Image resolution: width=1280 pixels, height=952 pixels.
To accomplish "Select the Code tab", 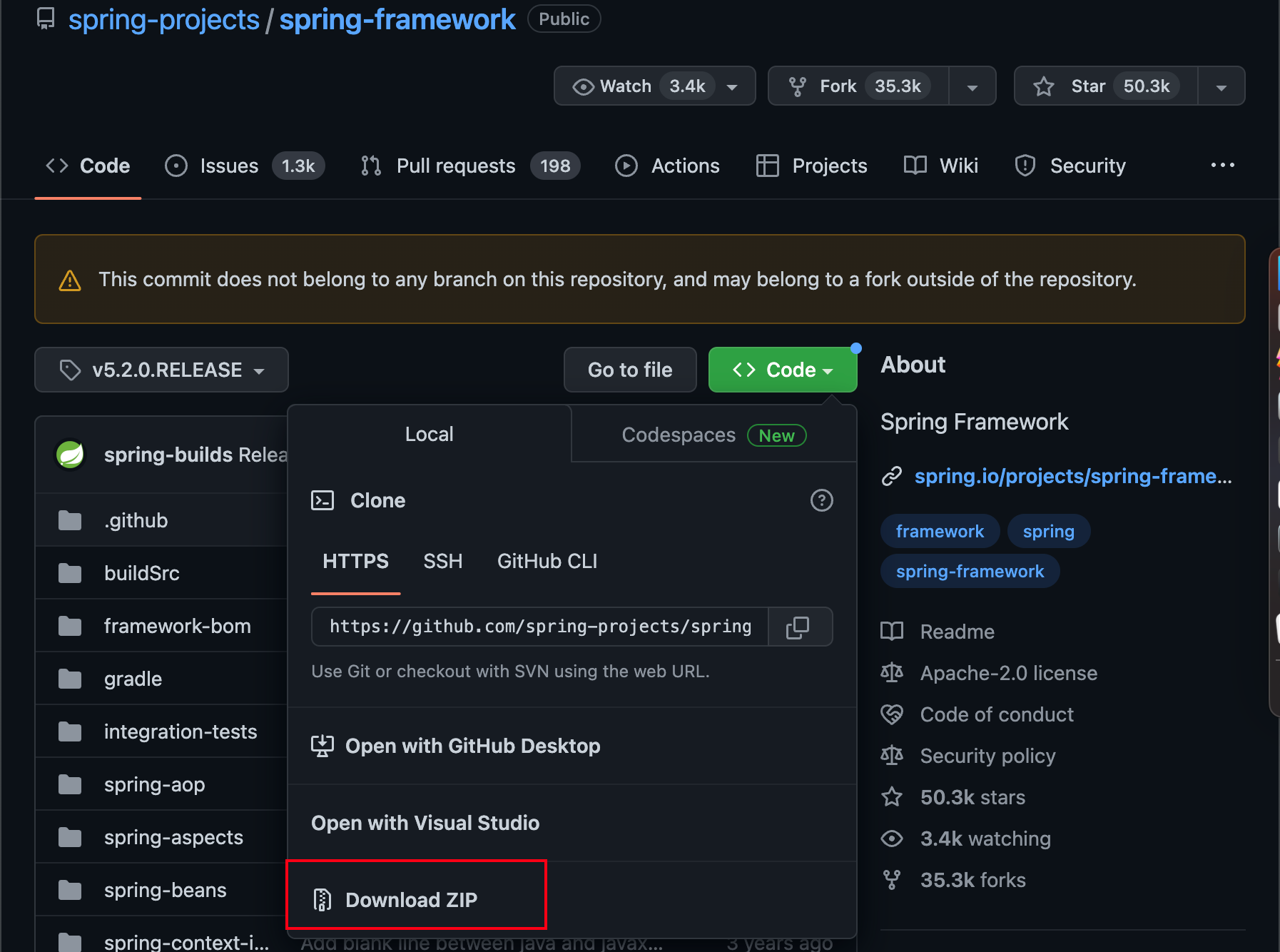I will [88, 166].
